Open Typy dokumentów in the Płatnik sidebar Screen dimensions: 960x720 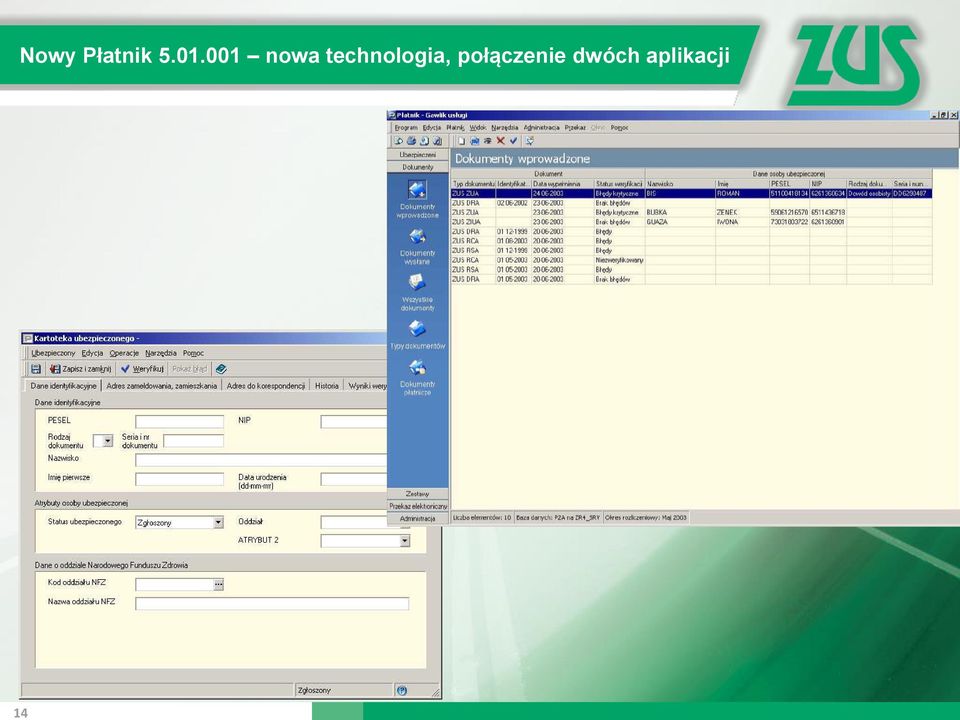click(x=418, y=335)
